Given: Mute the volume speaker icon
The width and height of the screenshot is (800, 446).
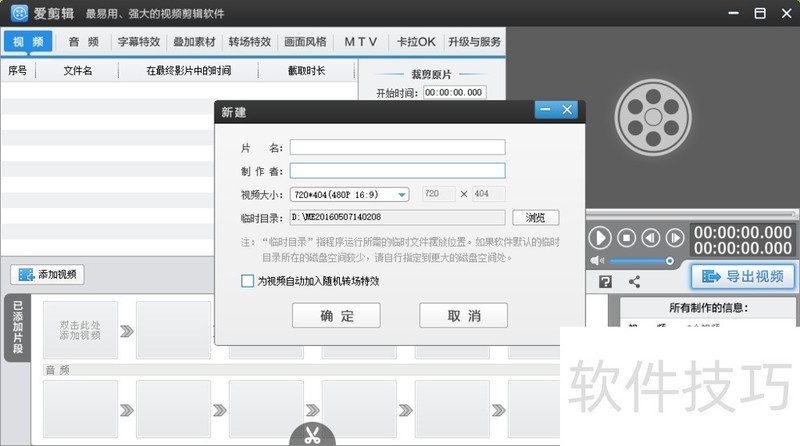Looking at the screenshot, I should pyautogui.click(x=596, y=261).
